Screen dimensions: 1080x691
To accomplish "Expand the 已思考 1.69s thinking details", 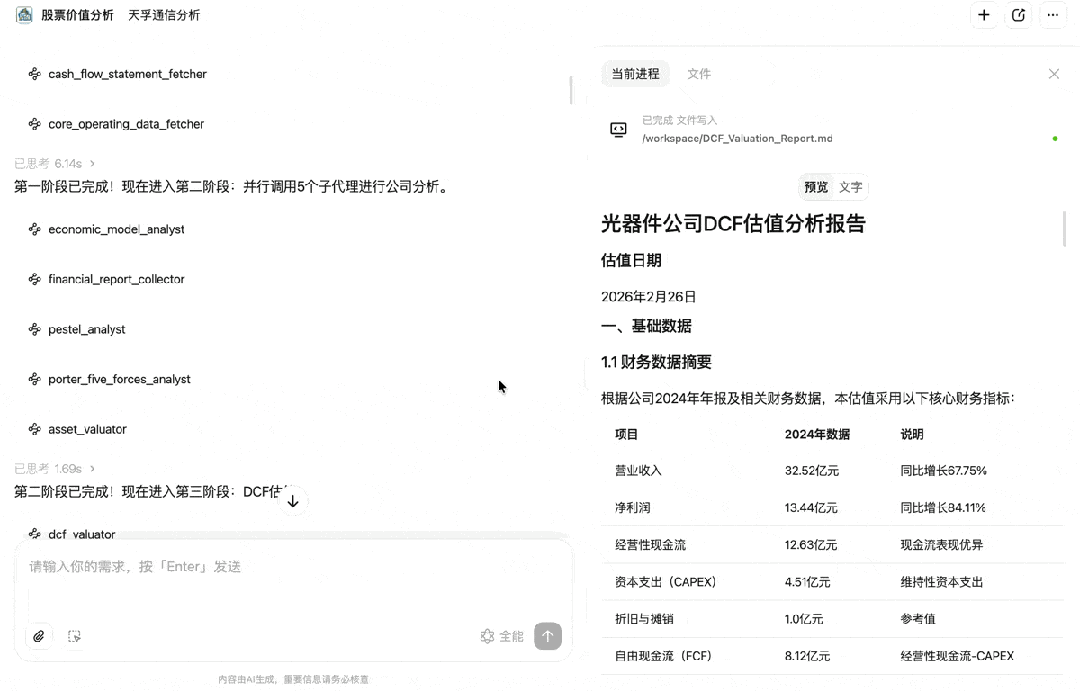I will coord(43,467).
